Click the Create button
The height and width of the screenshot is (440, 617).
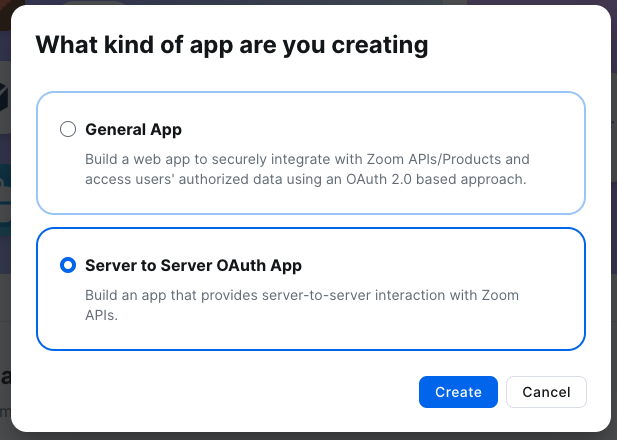point(458,392)
